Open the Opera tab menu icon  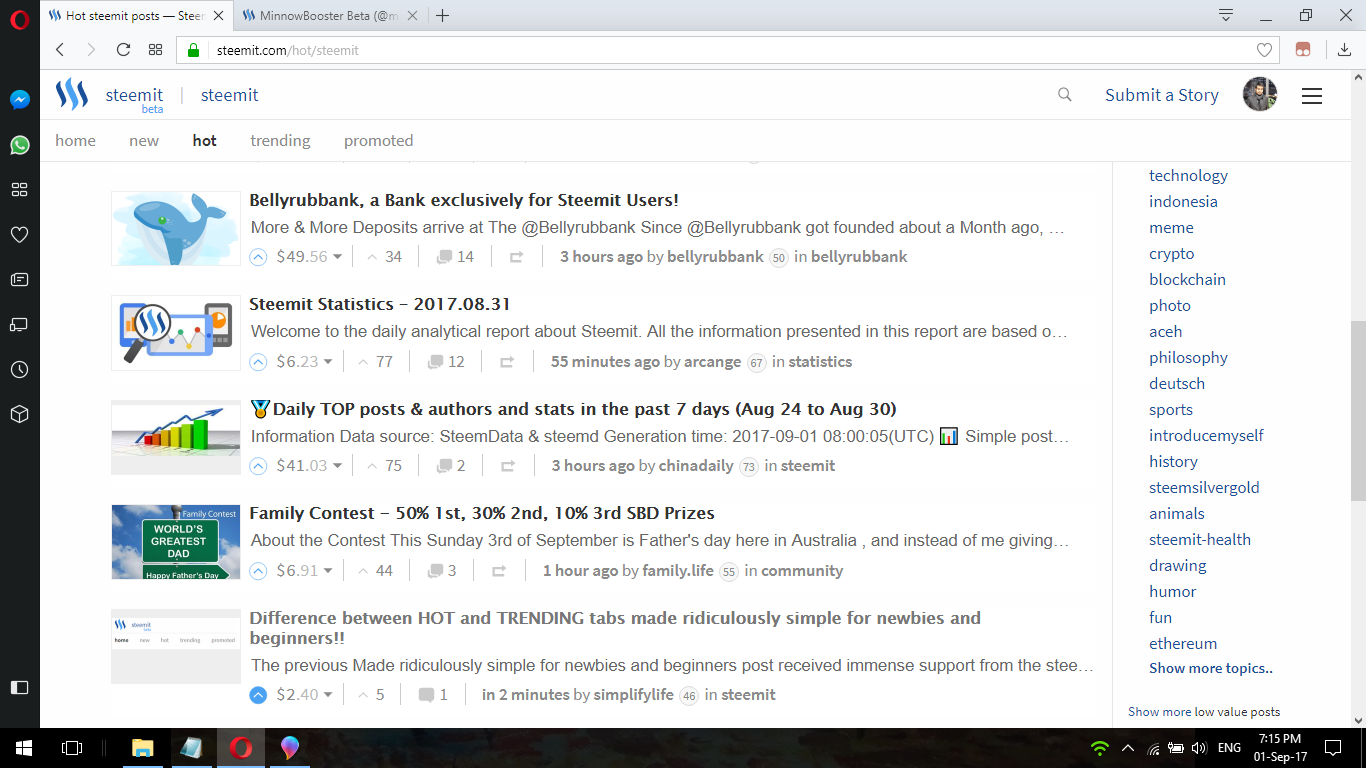[1226, 15]
